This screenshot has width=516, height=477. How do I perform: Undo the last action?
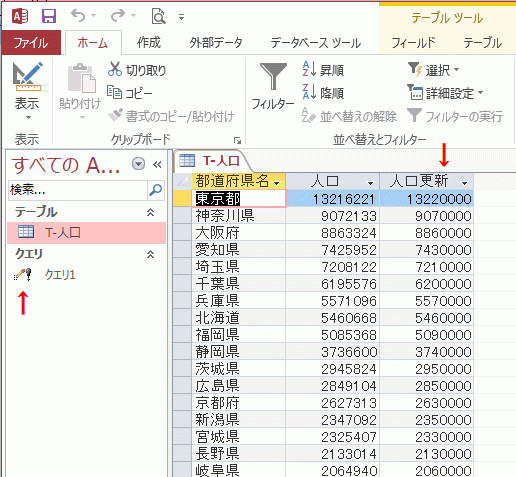(x=78, y=15)
